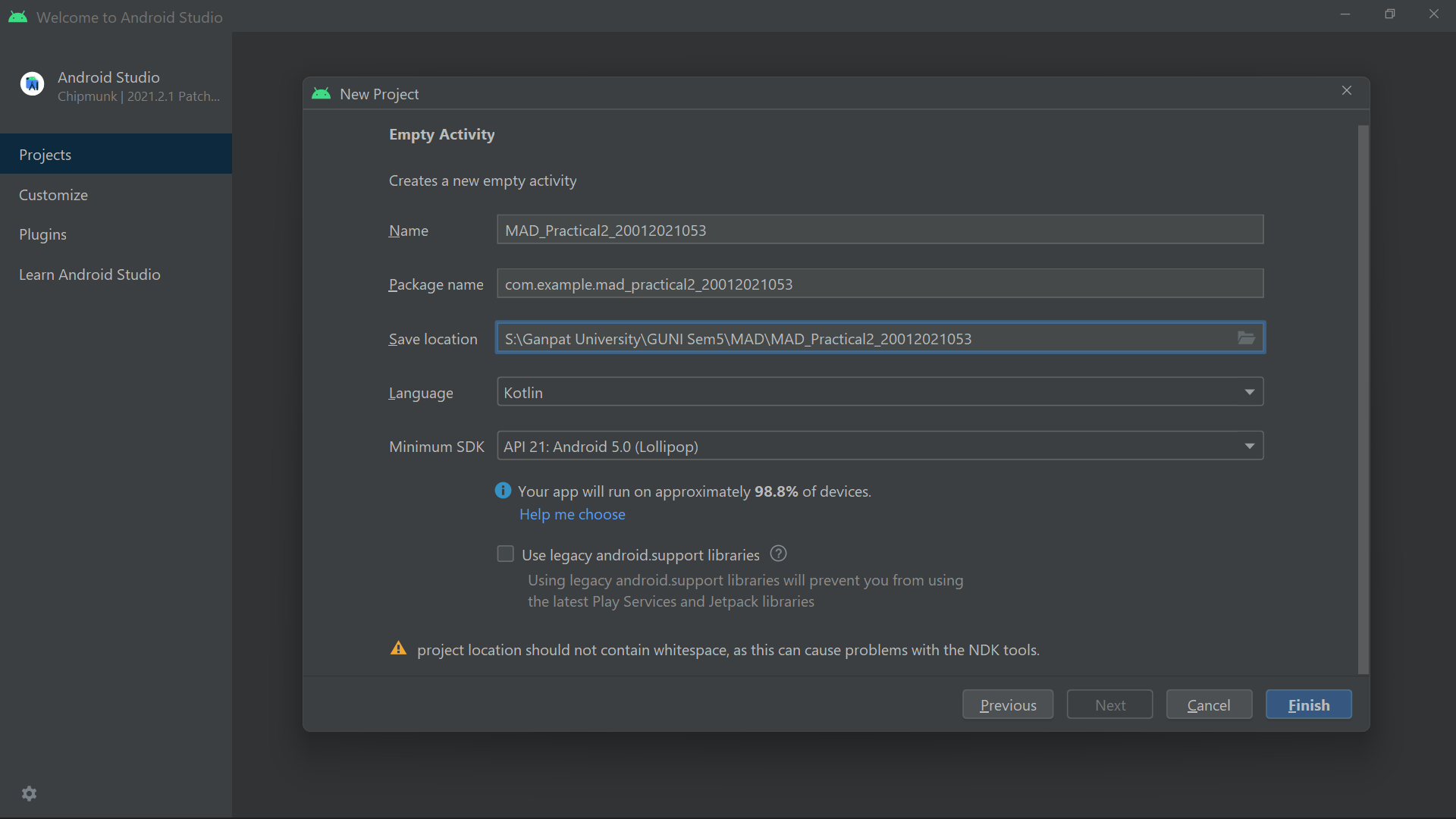The image size is (1456, 819).
Task: Click the yellow warning triangle icon
Action: tap(398, 648)
